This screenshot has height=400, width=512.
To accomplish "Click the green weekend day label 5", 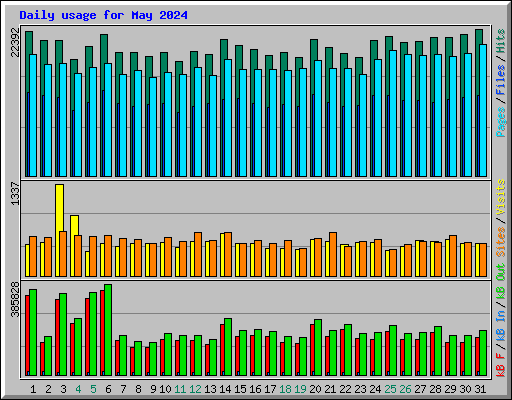I will pyautogui.click(x=93, y=389).
